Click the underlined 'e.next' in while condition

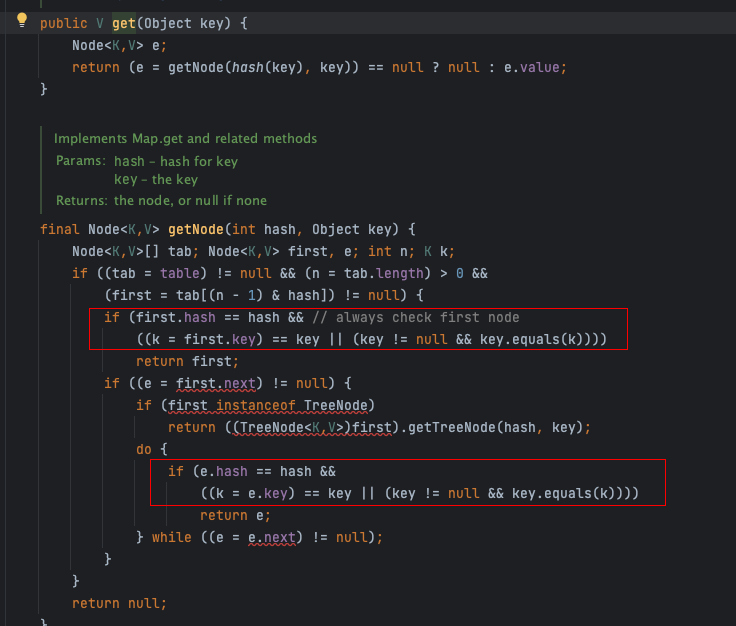[x=272, y=537]
